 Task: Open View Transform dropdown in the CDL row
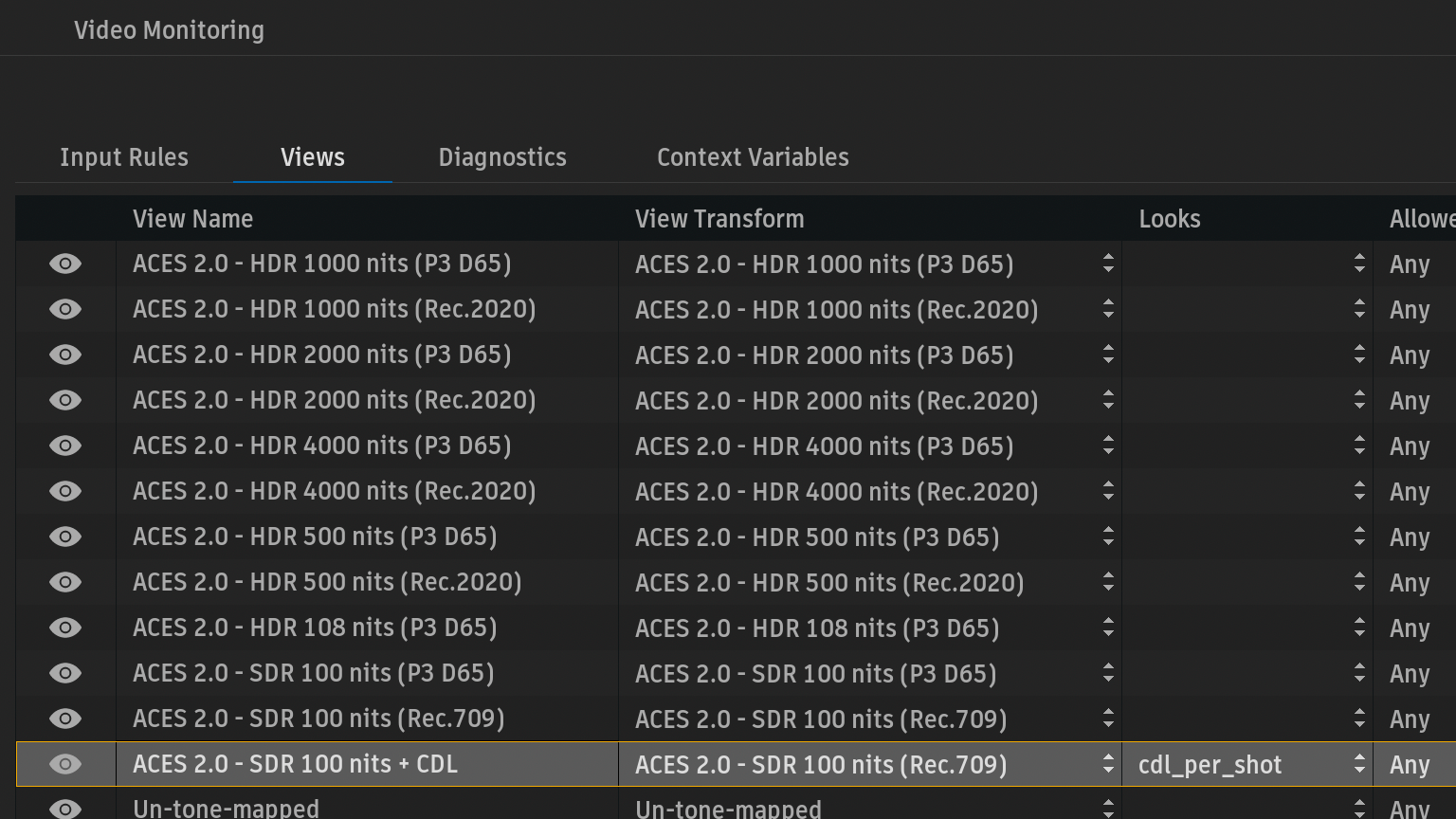coord(1107,764)
